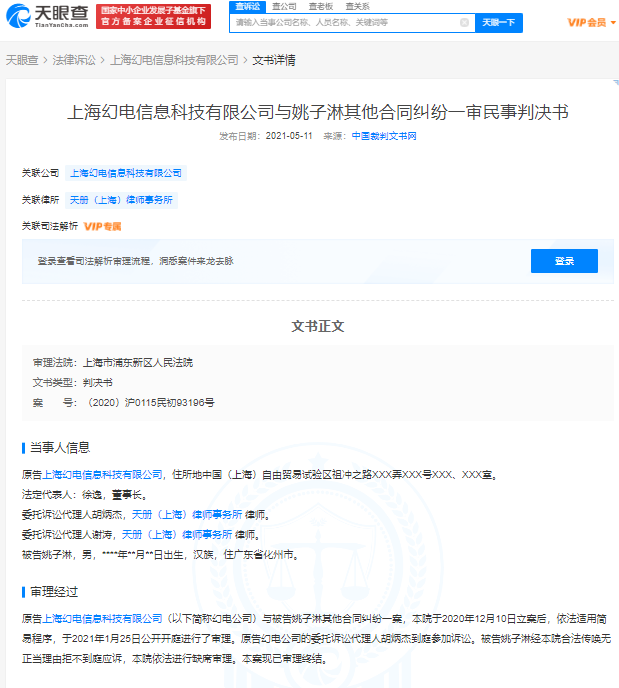The image size is (619, 688).
Task: Open 上海幻电信息科技有限公司 breadcrumb link
Action: click(174, 60)
